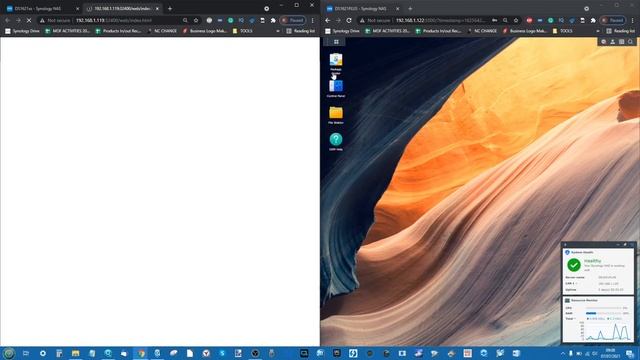
Task: Open Reading list in right window
Action: point(620,31)
